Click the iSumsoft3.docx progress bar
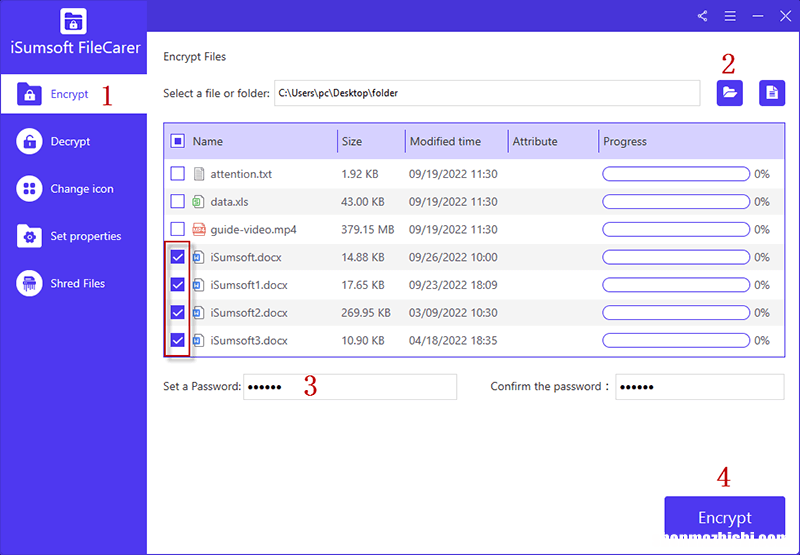800x555 pixels. click(676, 340)
